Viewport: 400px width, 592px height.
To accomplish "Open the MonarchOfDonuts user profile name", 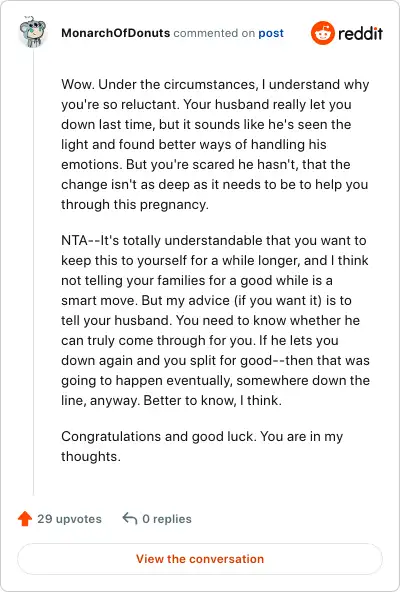I will click(x=116, y=33).
